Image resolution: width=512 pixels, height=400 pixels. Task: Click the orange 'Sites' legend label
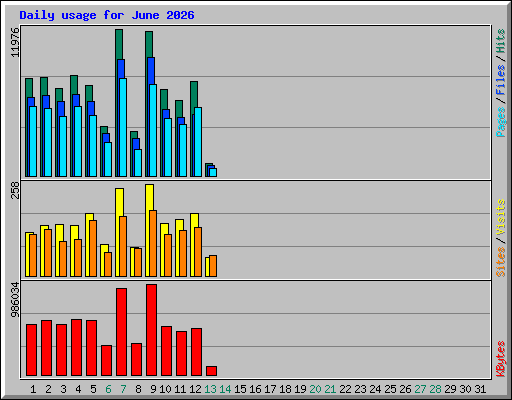(x=501, y=262)
